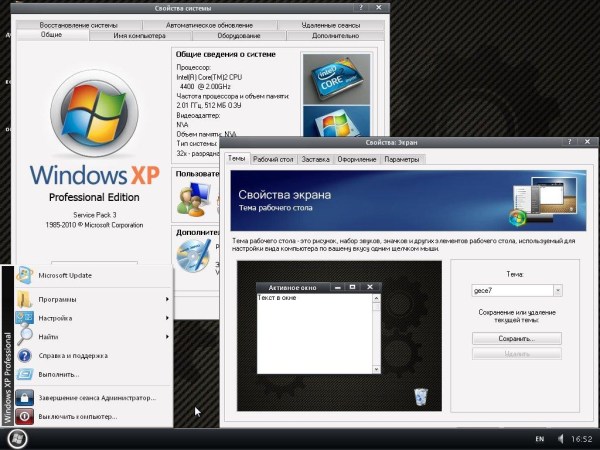Click the Windows Start orb on taskbar

pyautogui.click(x=21, y=439)
